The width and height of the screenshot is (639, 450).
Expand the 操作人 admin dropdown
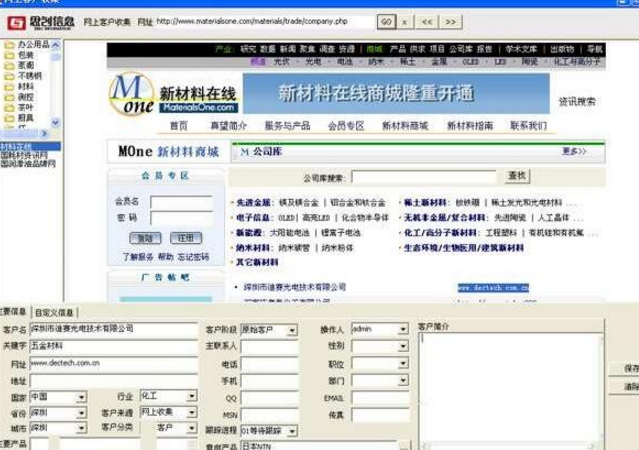tap(402, 329)
